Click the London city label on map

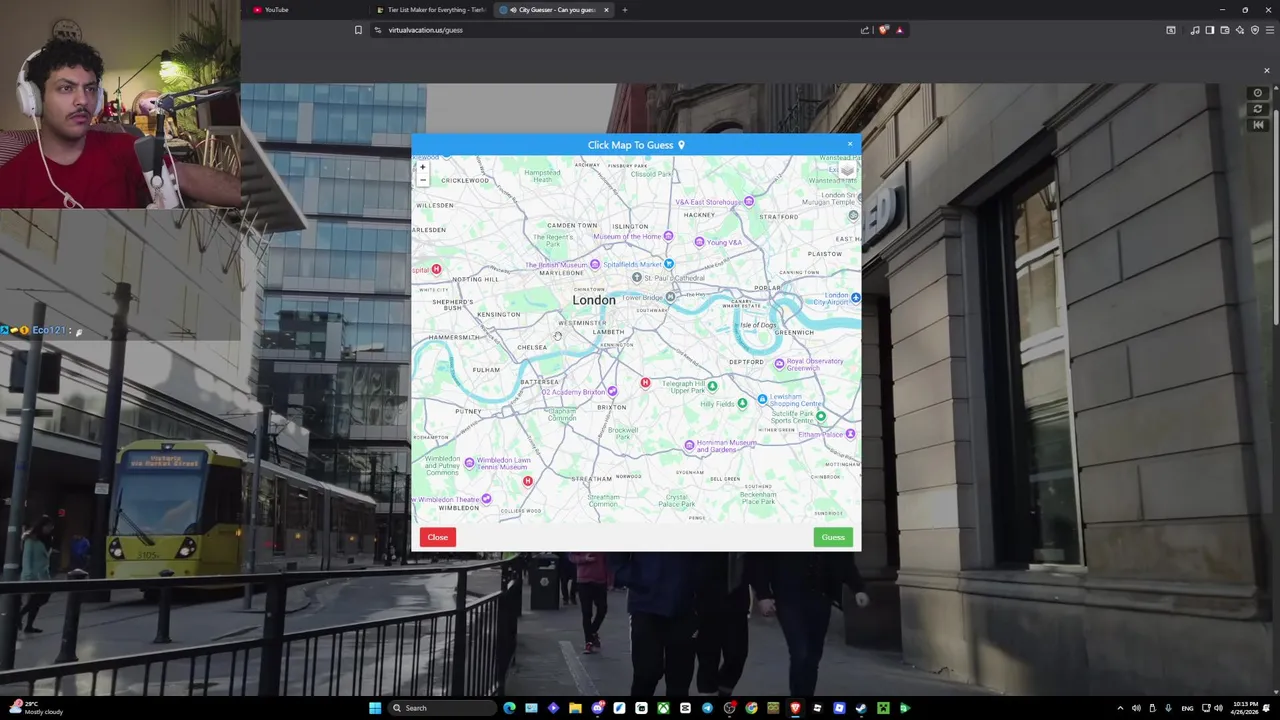[x=594, y=300]
